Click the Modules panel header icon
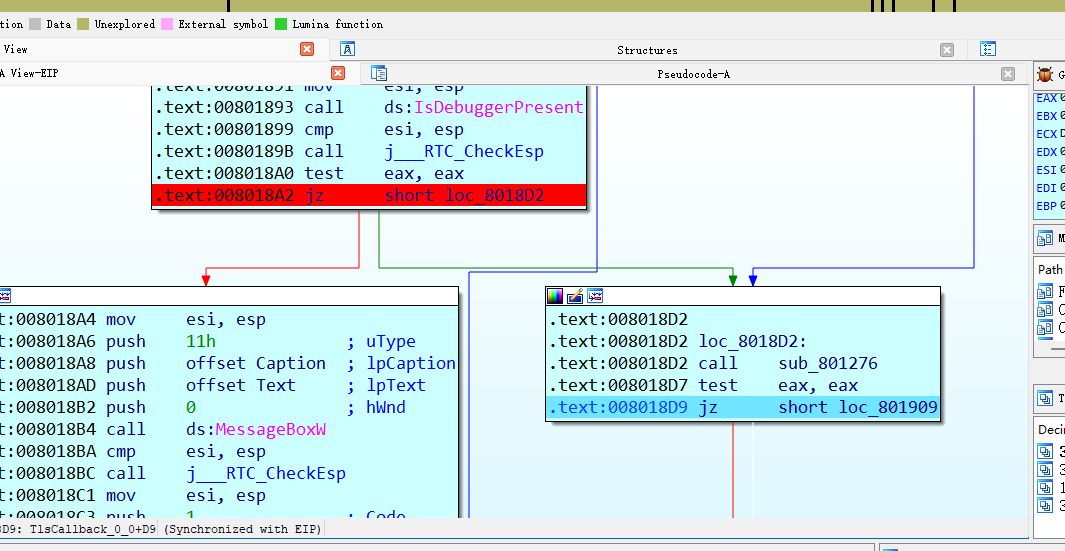The image size is (1065, 551). point(1044,238)
